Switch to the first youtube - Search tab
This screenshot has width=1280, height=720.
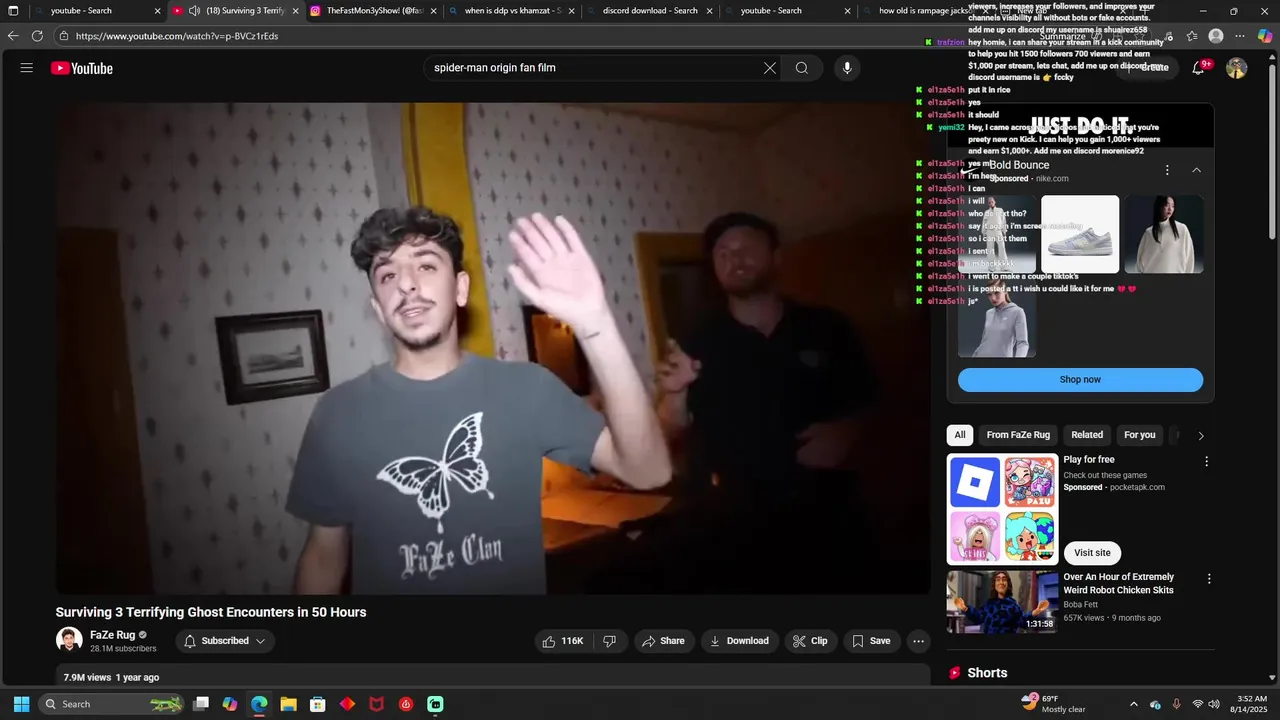pos(94,11)
